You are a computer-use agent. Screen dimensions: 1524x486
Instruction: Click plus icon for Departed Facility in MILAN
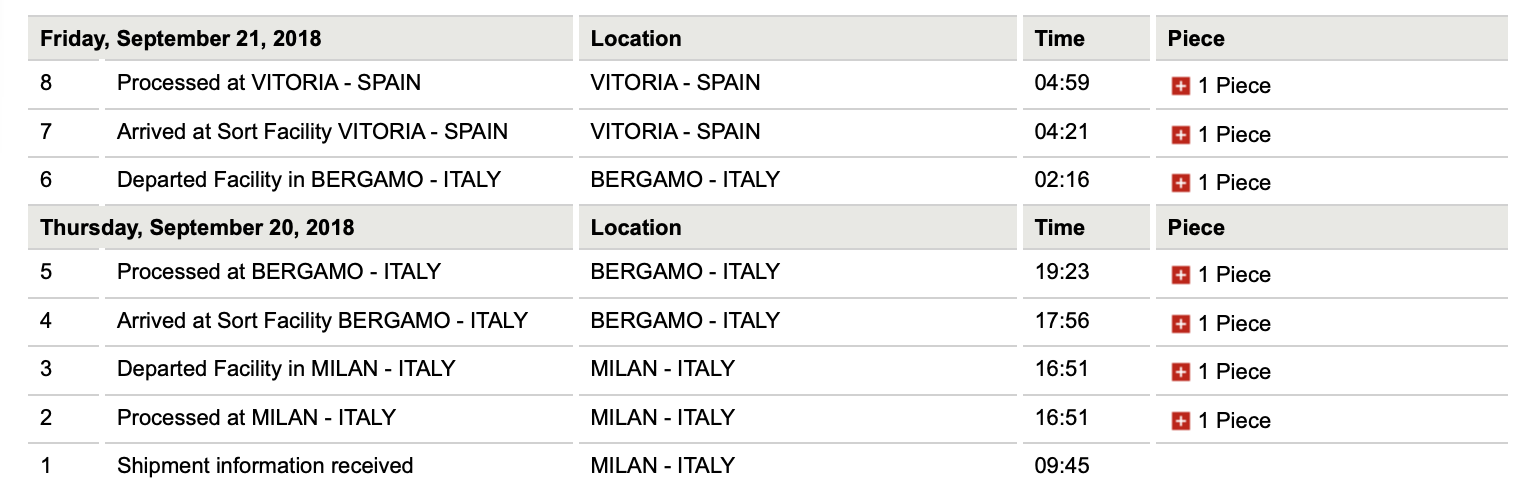coord(1180,372)
